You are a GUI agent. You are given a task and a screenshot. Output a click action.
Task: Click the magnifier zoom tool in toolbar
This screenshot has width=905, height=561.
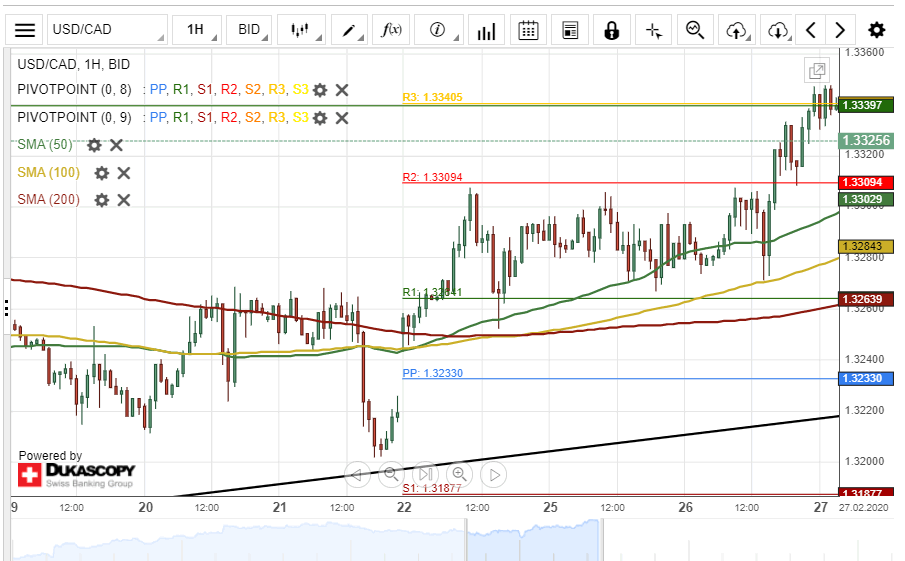[695, 30]
